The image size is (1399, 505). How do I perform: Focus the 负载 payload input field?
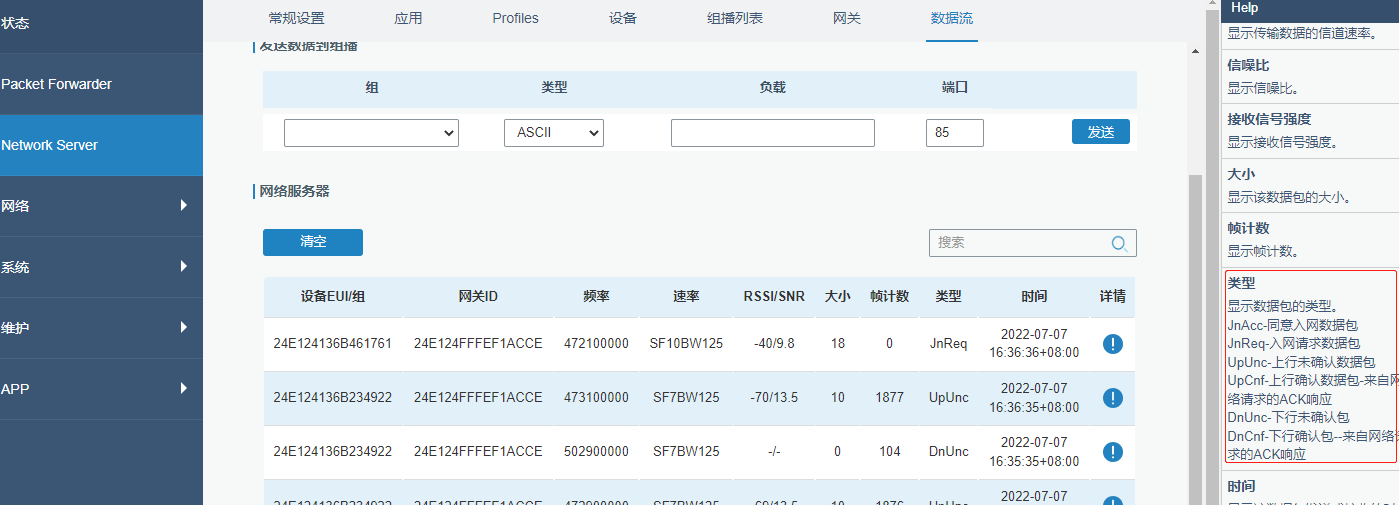tap(773, 133)
